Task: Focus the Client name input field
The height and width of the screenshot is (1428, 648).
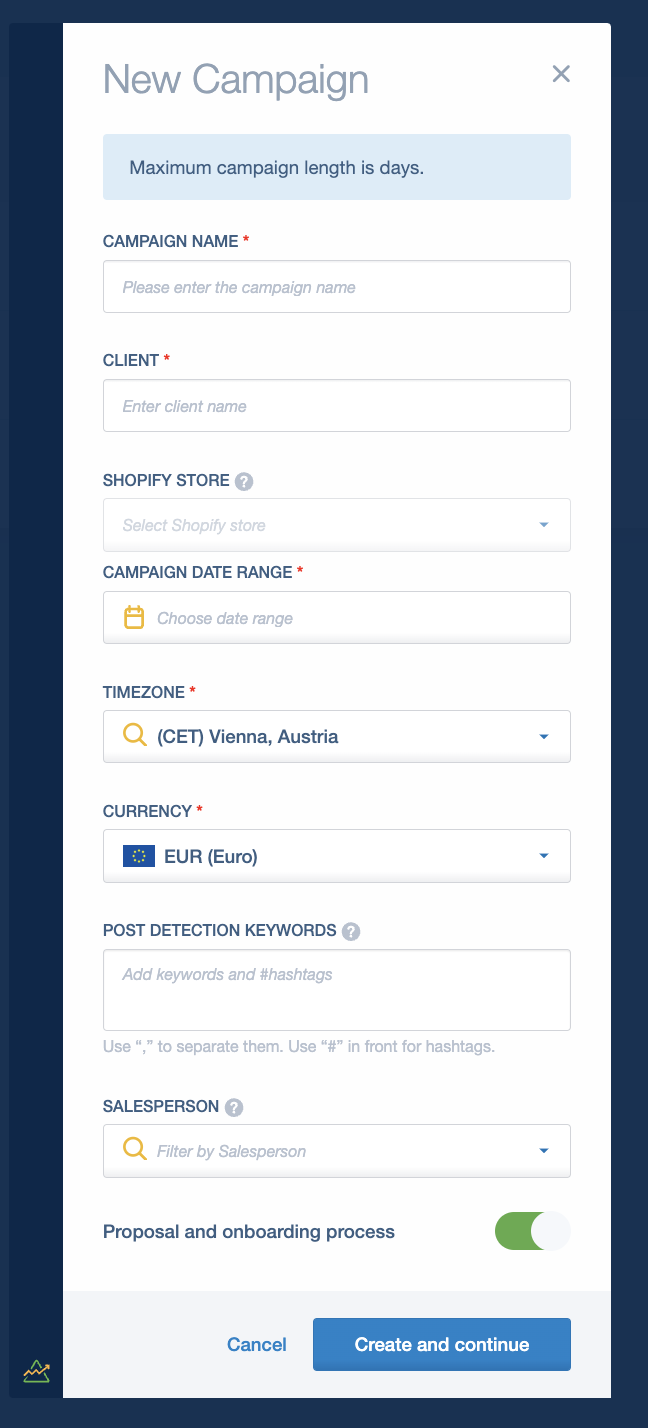Action: click(337, 406)
